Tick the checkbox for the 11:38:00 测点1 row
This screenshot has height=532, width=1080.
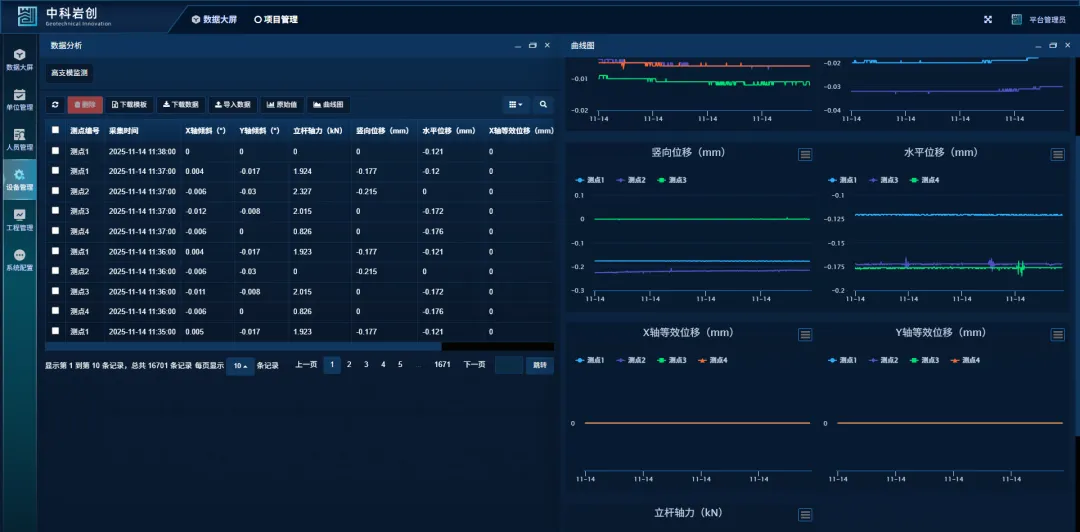pyautogui.click(x=56, y=151)
